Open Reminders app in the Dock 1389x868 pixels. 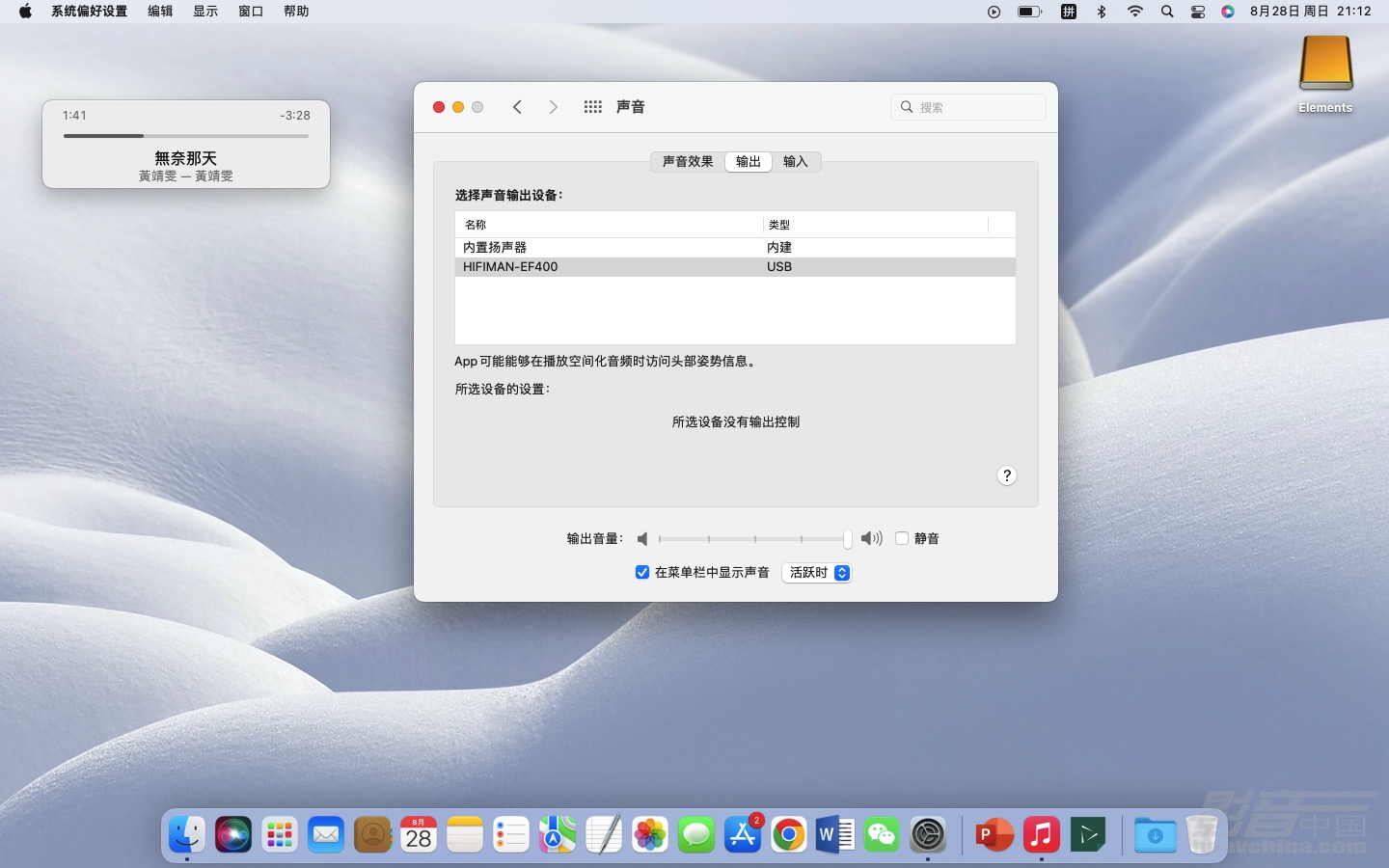[511, 834]
